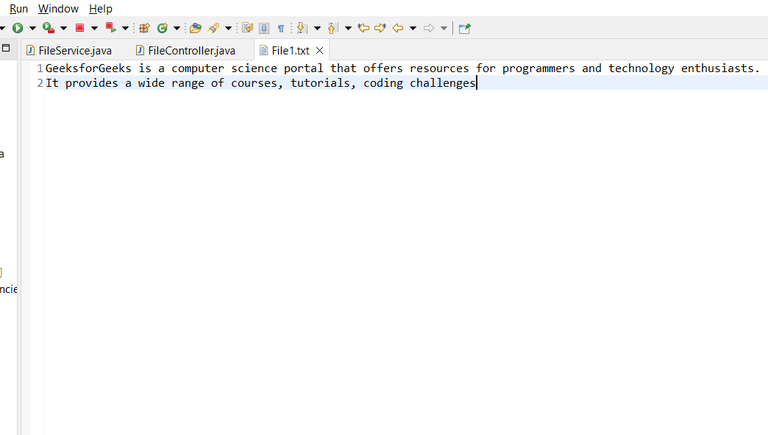Open the Run menu
This screenshot has height=435, width=768.
click(x=19, y=9)
